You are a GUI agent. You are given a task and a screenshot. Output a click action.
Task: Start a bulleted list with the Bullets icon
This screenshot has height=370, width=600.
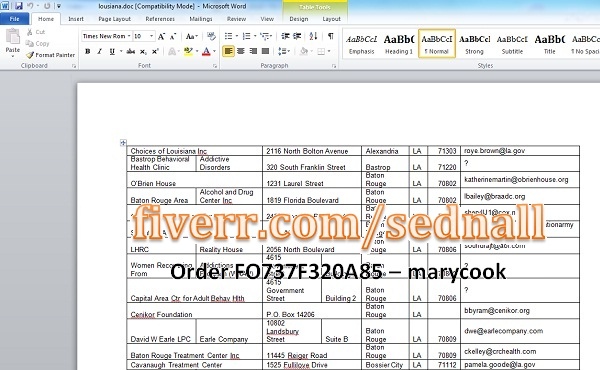(x=228, y=36)
